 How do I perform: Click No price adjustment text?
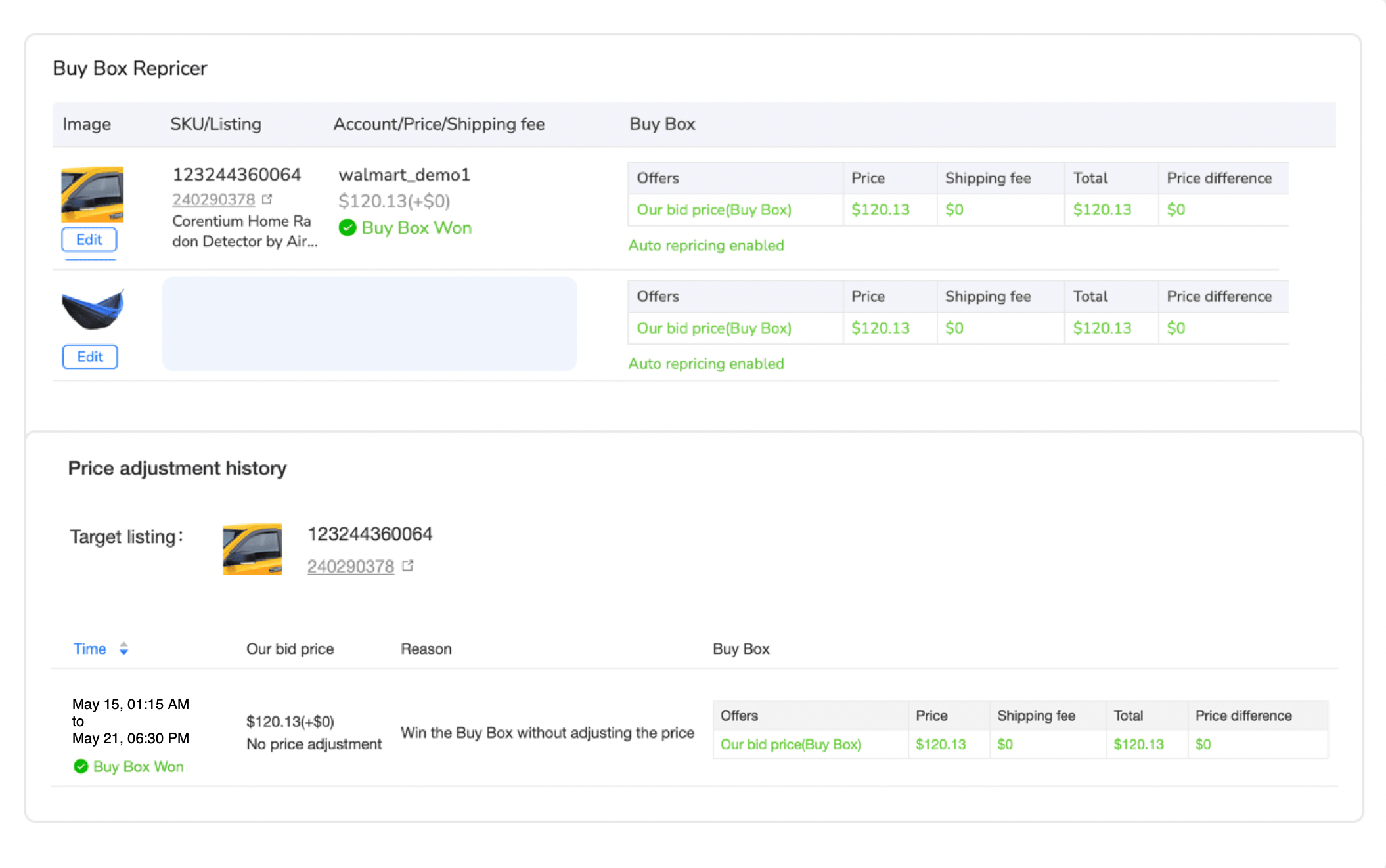[x=314, y=744]
